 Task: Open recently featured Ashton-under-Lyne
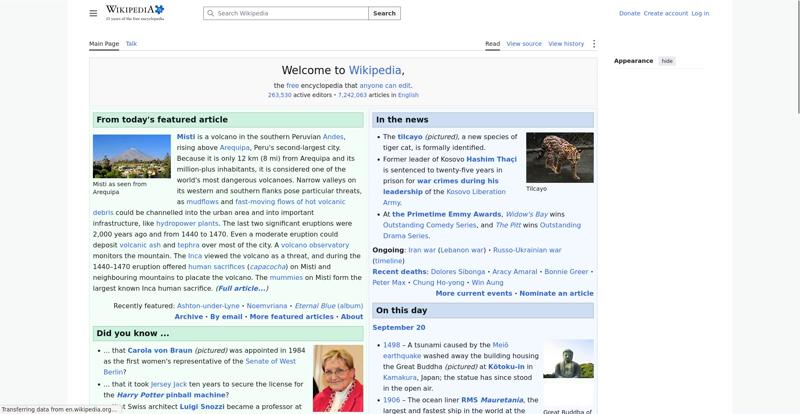pos(208,306)
